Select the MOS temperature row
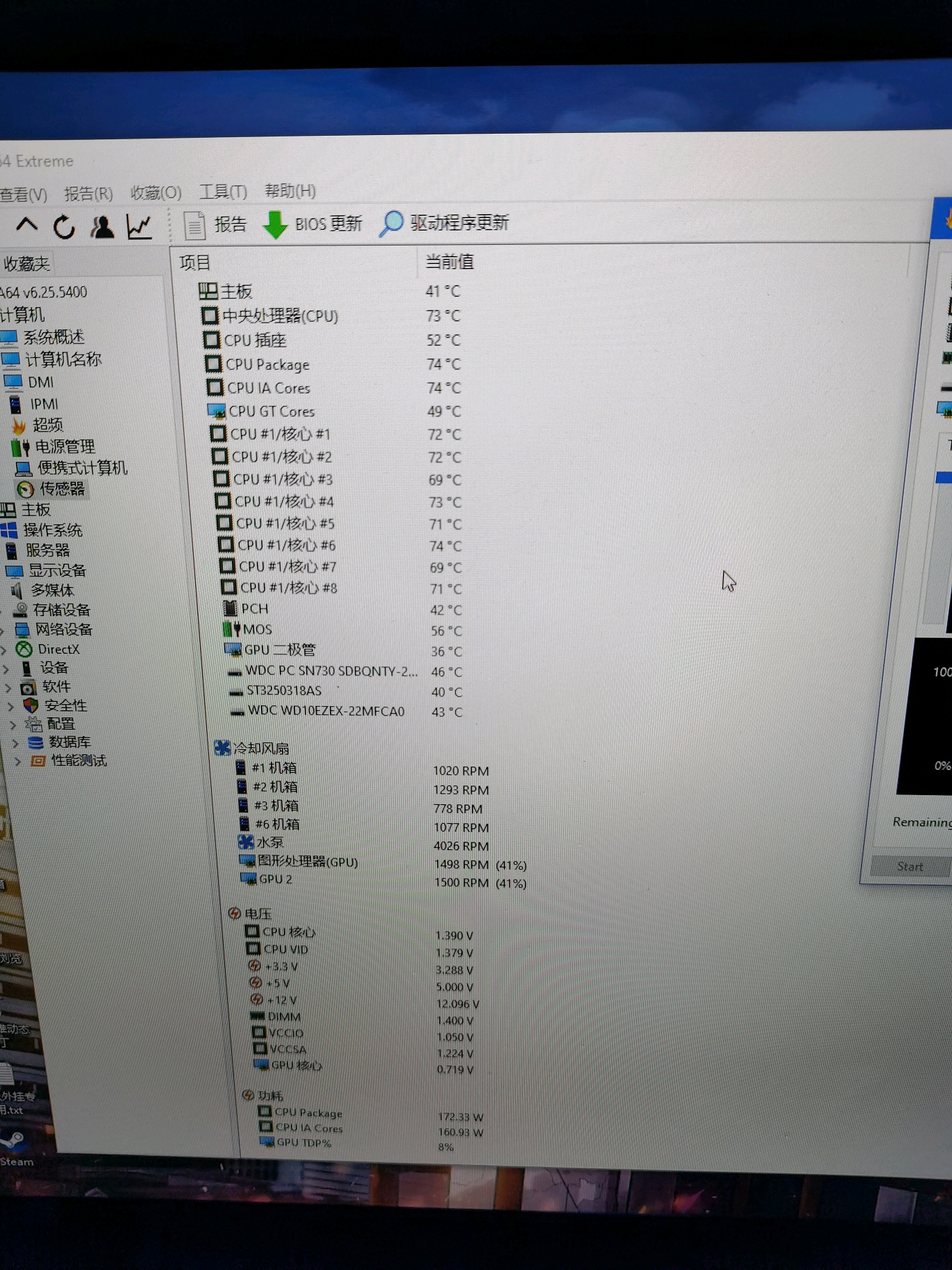Viewport: 952px width, 1270px height. [343, 630]
